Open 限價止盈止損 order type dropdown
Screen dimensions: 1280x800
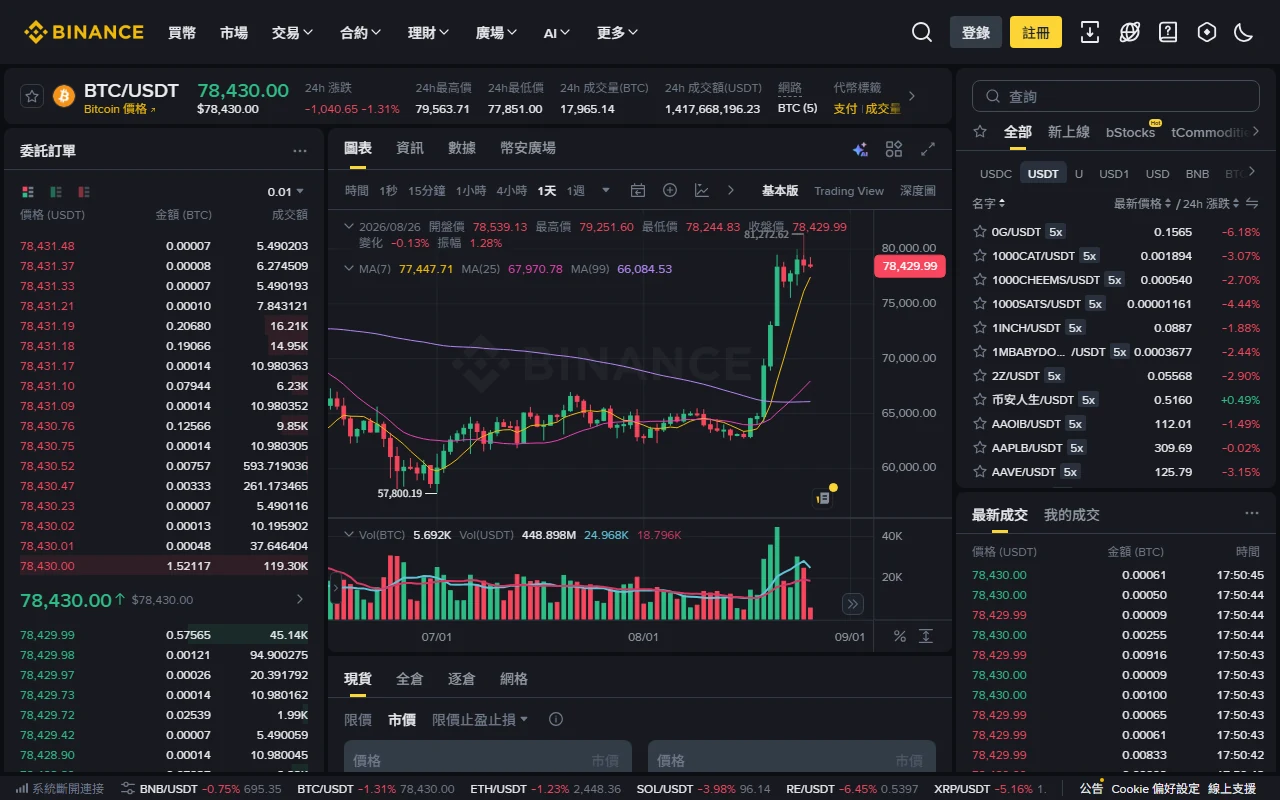(x=480, y=719)
